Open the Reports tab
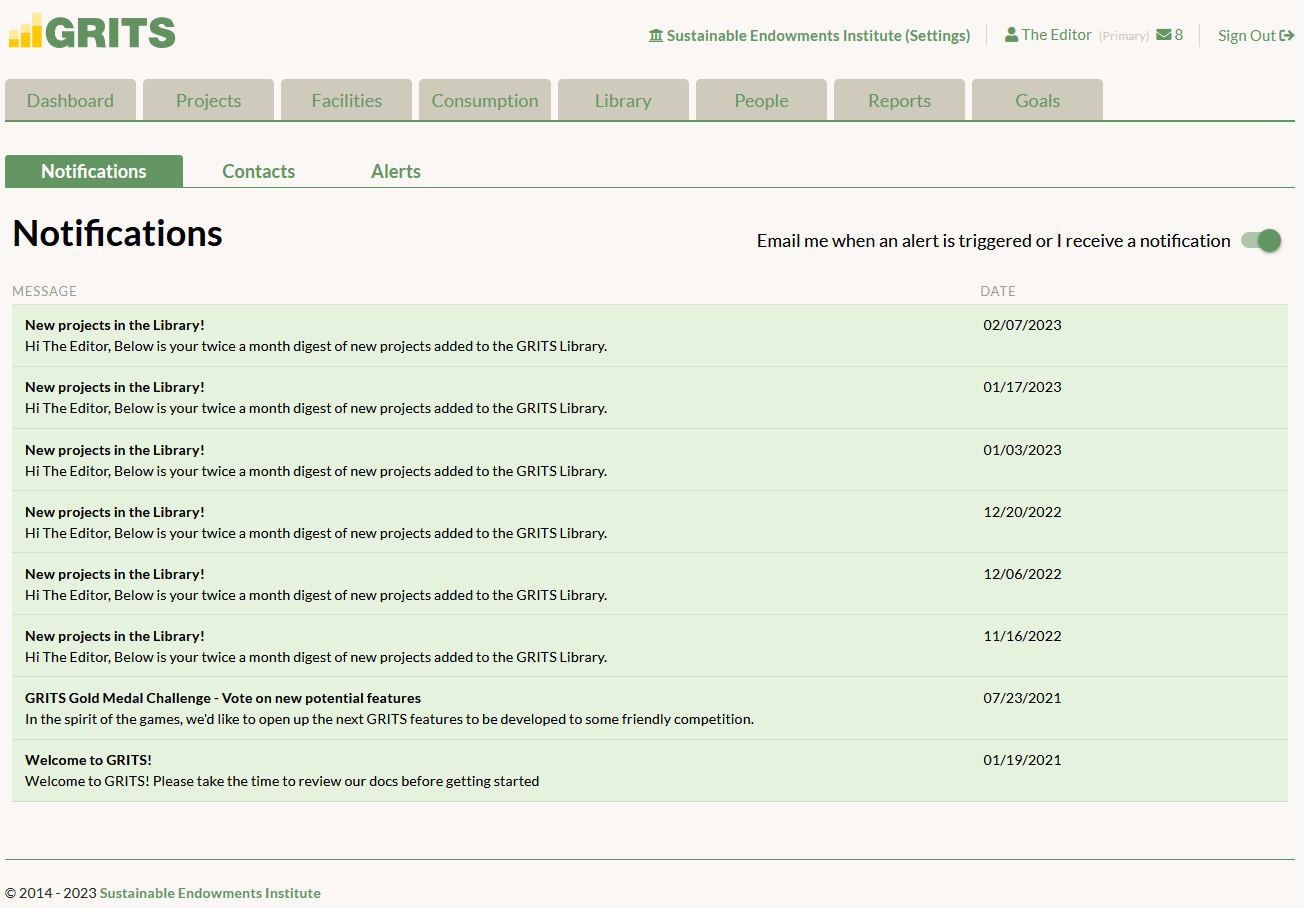This screenshot has height=908, width=1304. (899, 100)
